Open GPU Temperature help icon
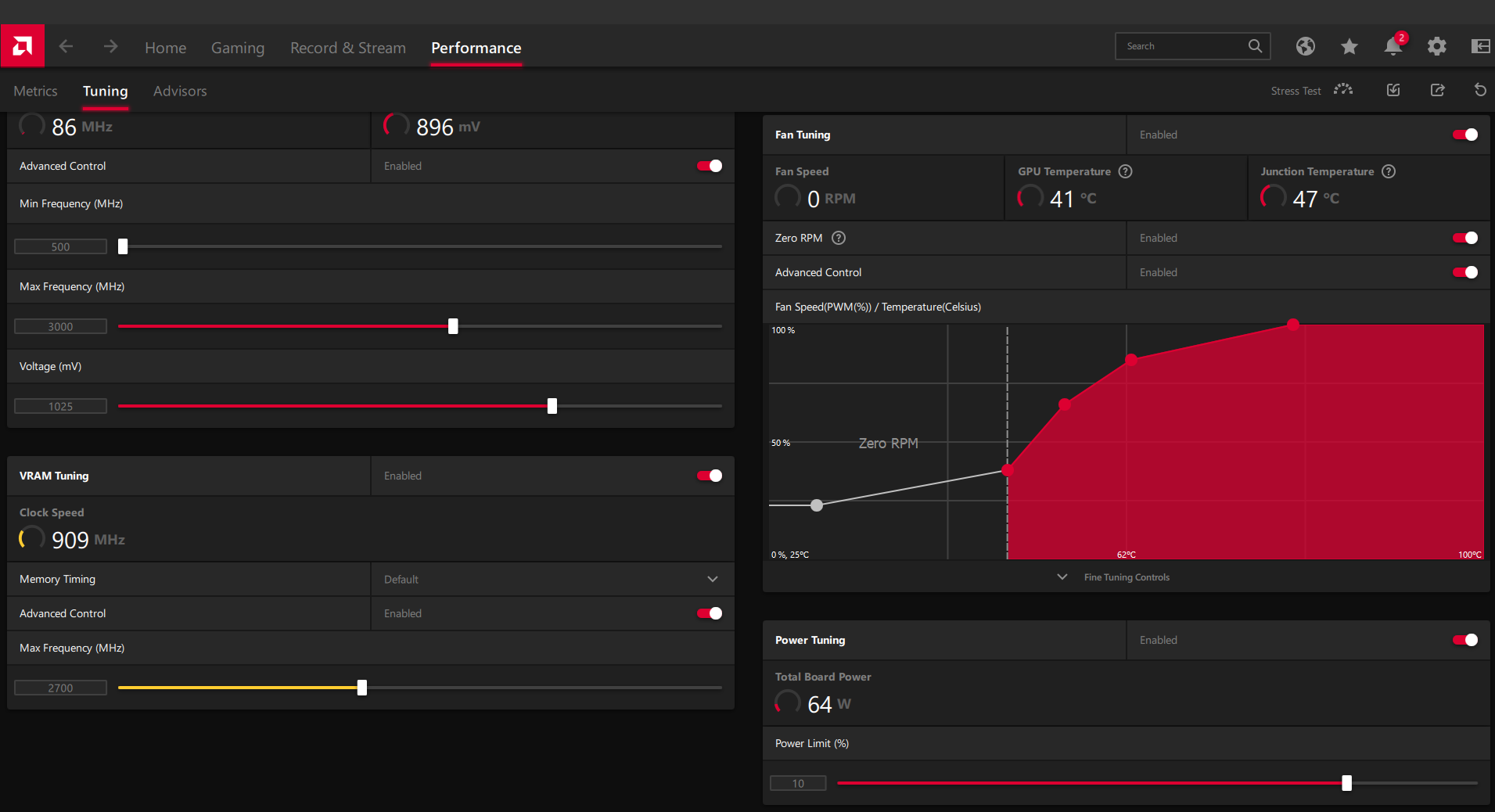1495x812 pixels. (x=1126, y=171)
